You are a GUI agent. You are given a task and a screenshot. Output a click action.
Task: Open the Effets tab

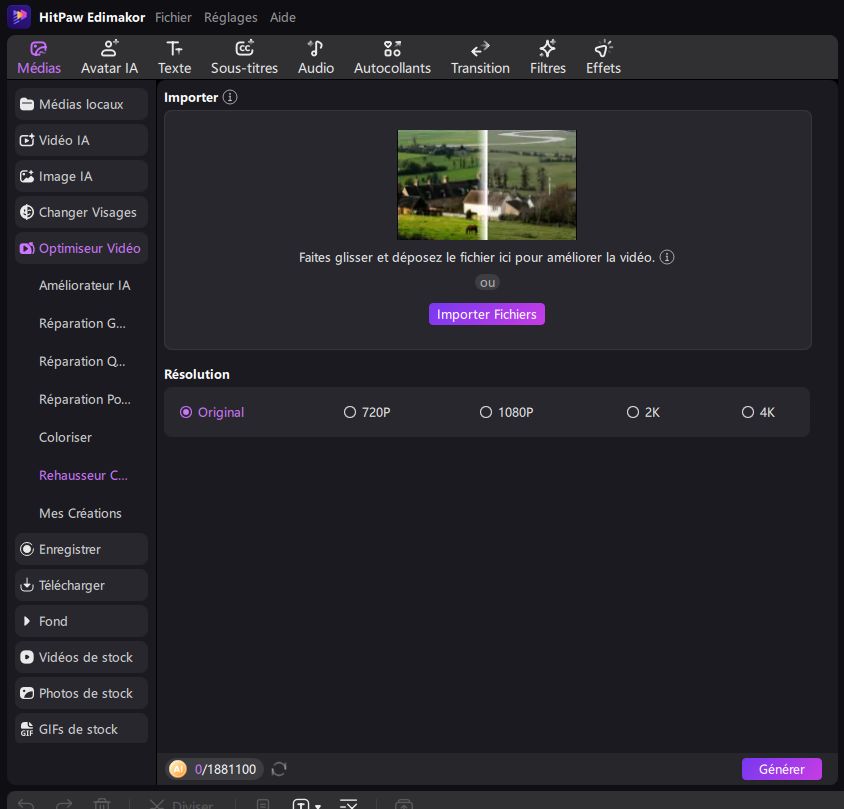603,58
